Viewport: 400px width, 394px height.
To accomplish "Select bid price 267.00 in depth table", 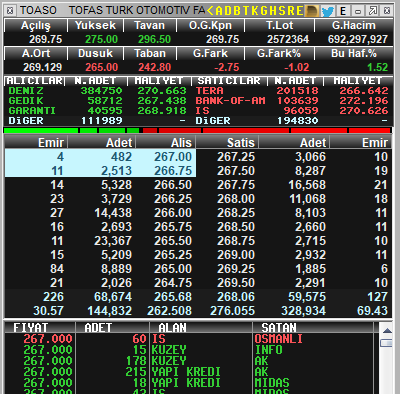I will [x=173, y=157].
